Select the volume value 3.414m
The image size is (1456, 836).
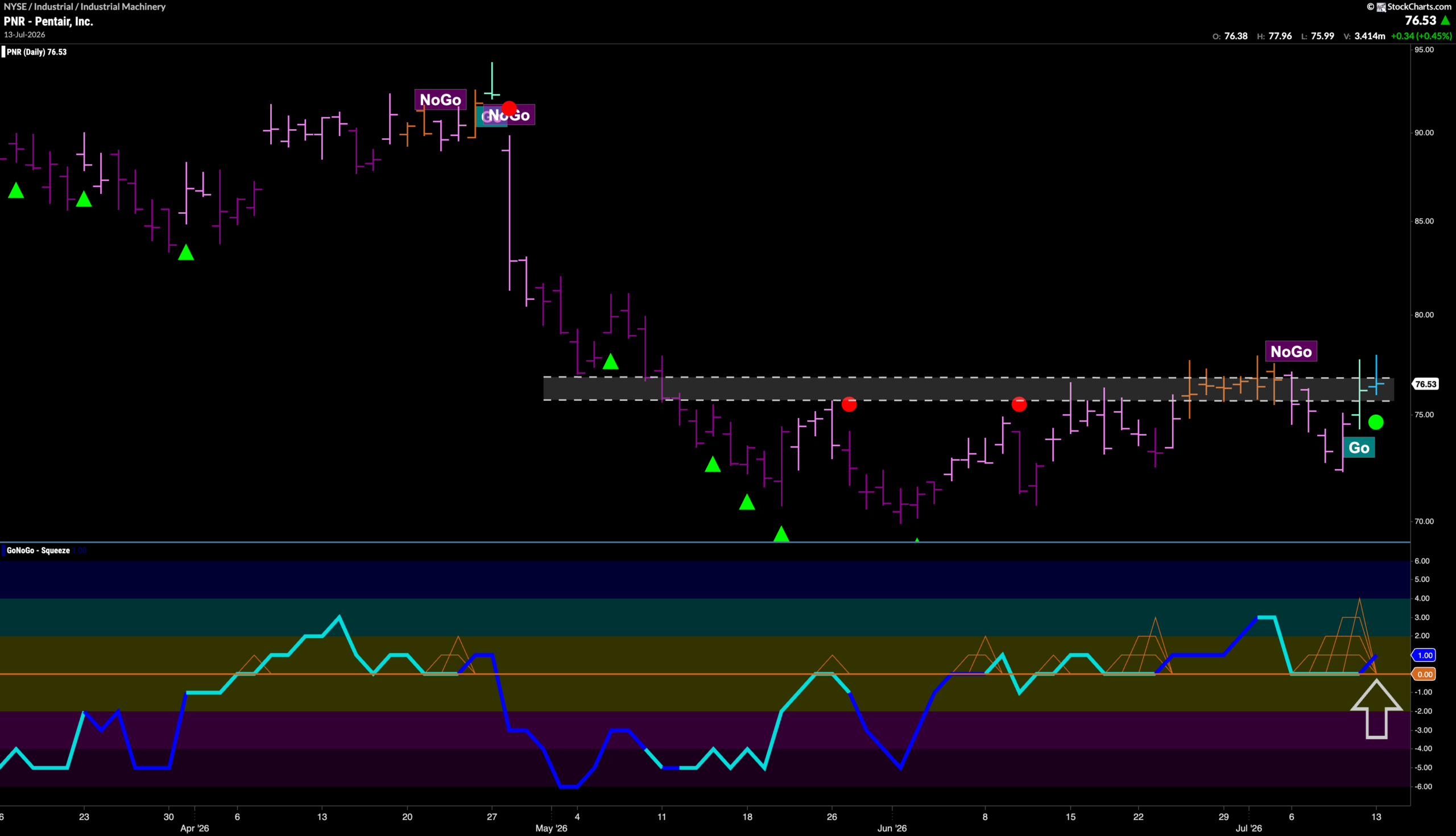1370,36
